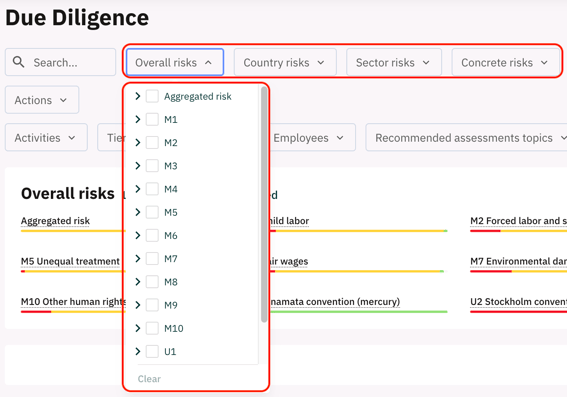Screen dimensions: 567x397
Task: Open the Actions dropdown menu
Action: click(42, 100)
